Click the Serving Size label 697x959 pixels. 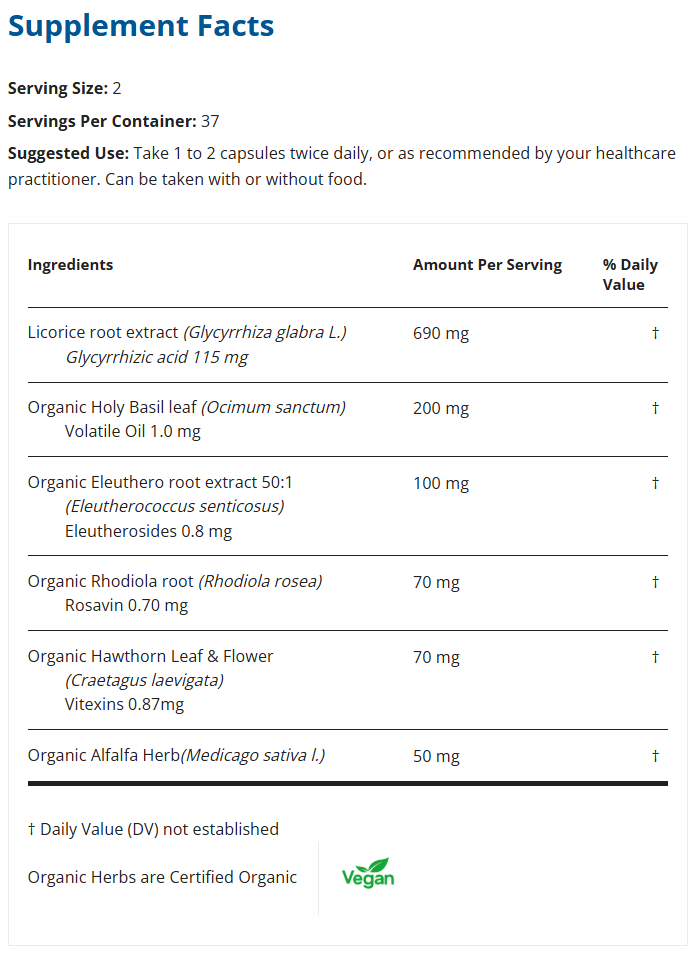point(57,88)
